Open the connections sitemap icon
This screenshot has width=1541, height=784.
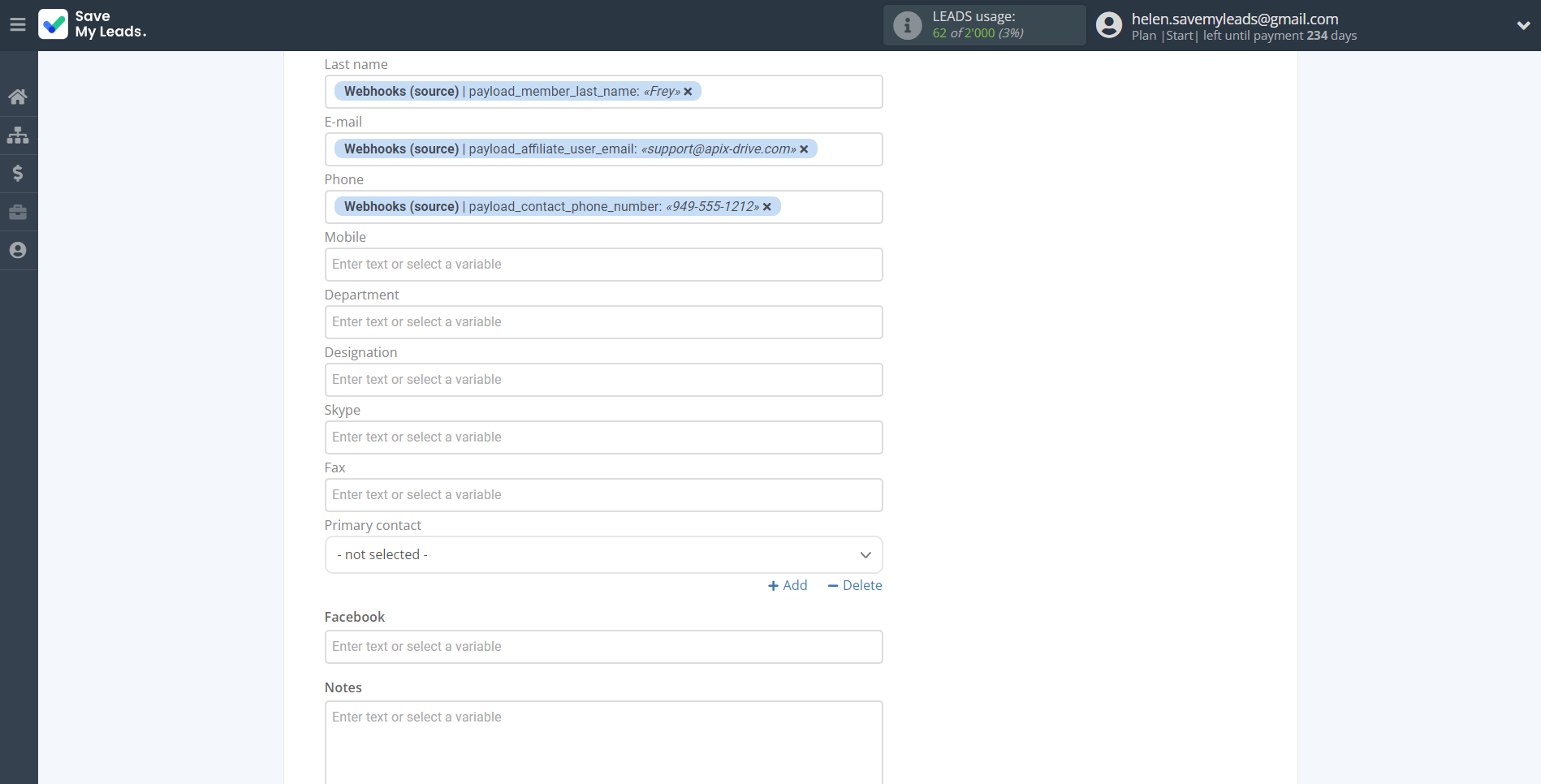(x=18, y=135)
